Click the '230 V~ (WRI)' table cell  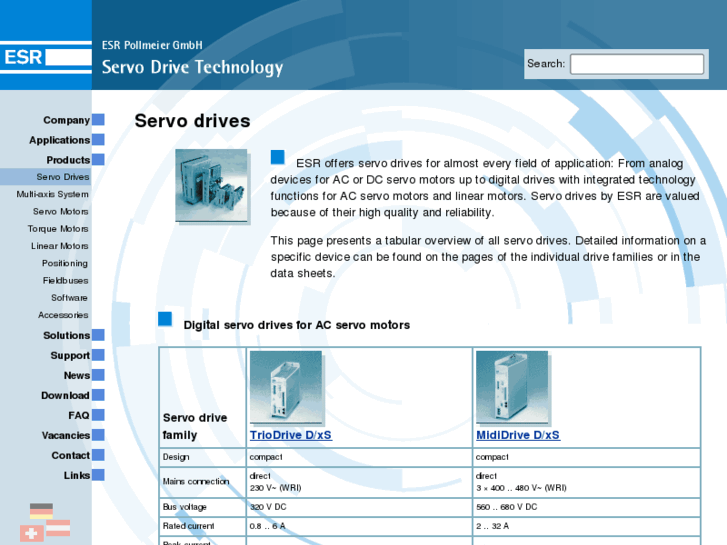click(275, 487)
